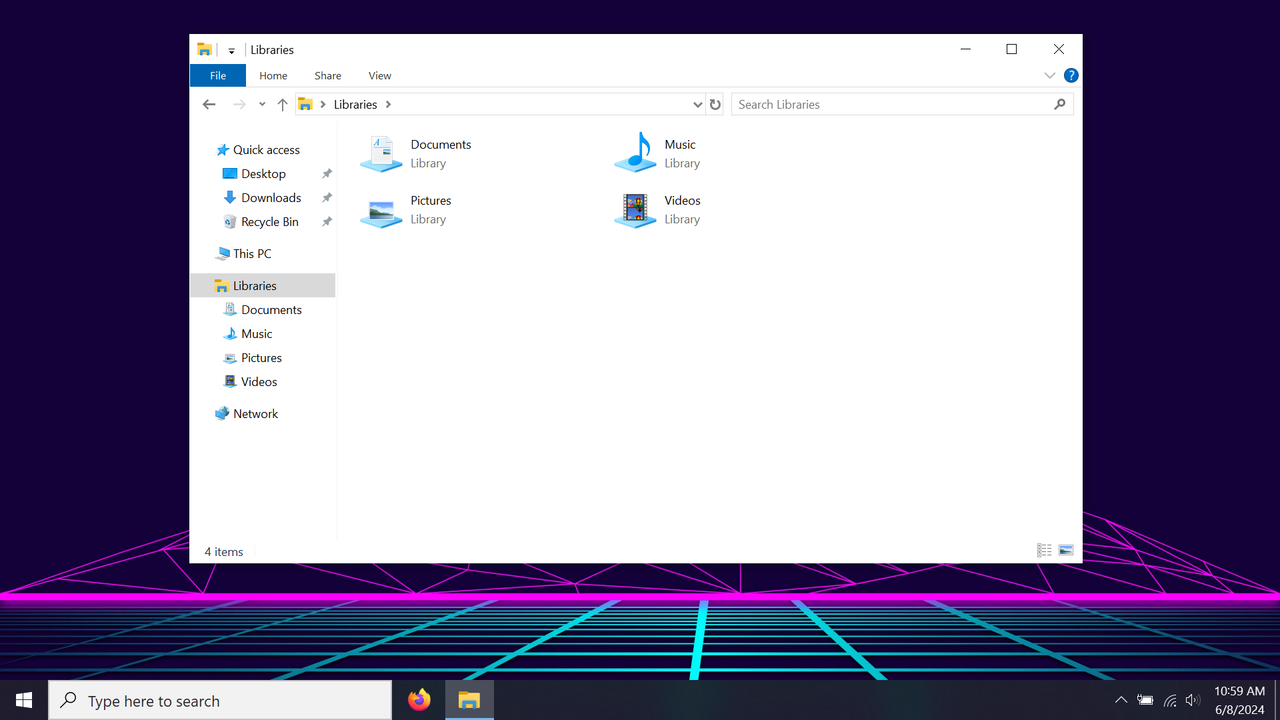Click the search magnifier icon

click(x=1059, y=104)
